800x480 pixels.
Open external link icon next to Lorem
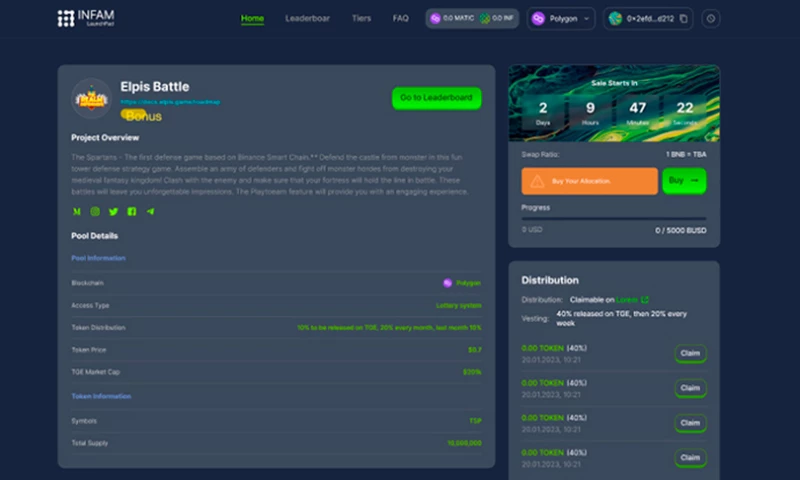[x=645, y=299]
